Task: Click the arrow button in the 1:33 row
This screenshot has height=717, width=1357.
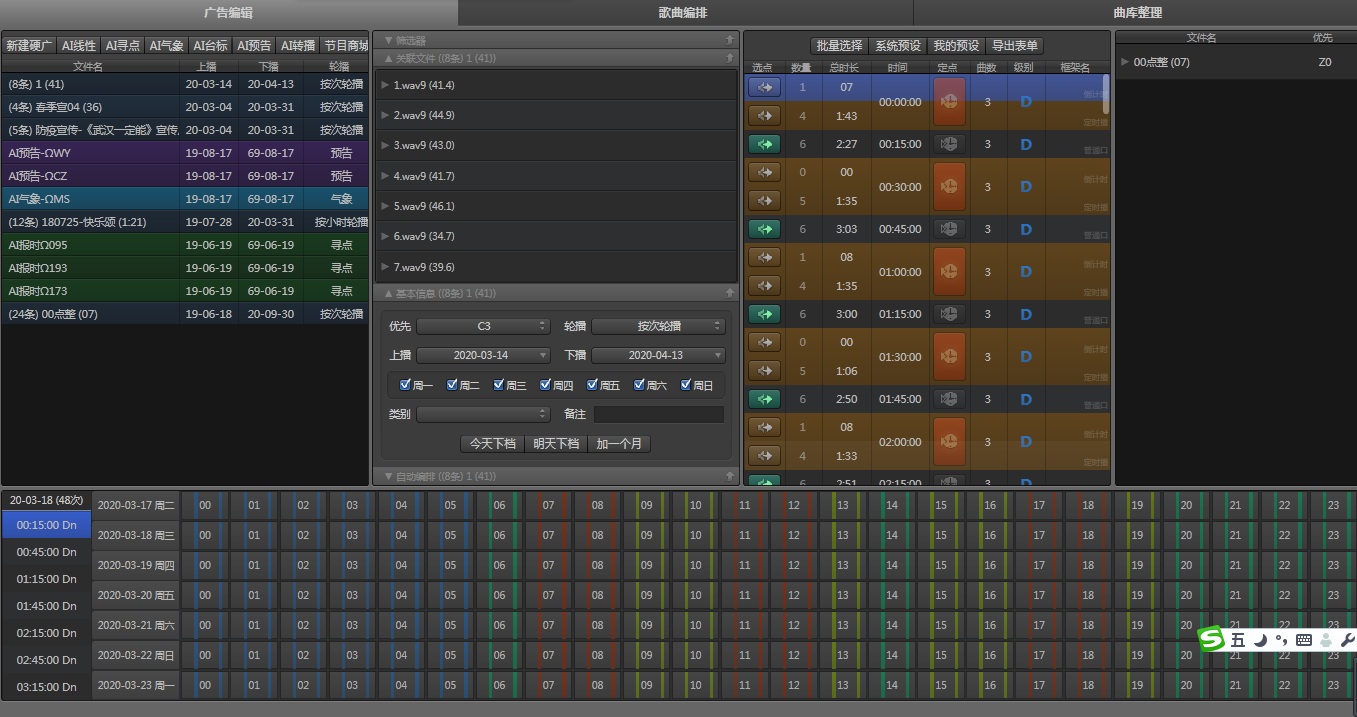Action: [764, 456]
